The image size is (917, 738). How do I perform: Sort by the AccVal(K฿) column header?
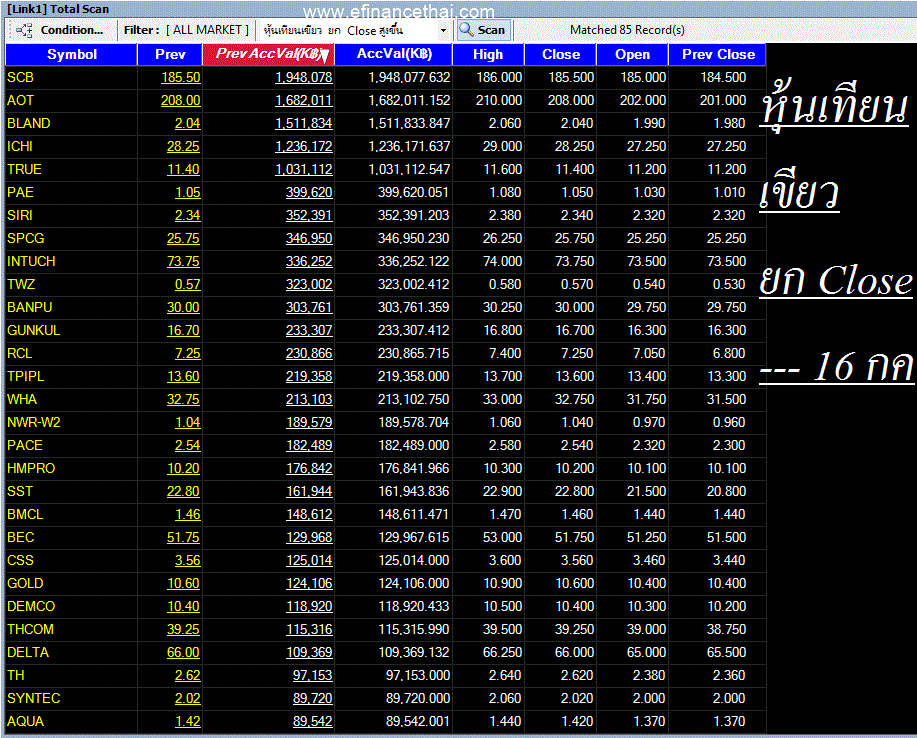[x=394, y=54]
